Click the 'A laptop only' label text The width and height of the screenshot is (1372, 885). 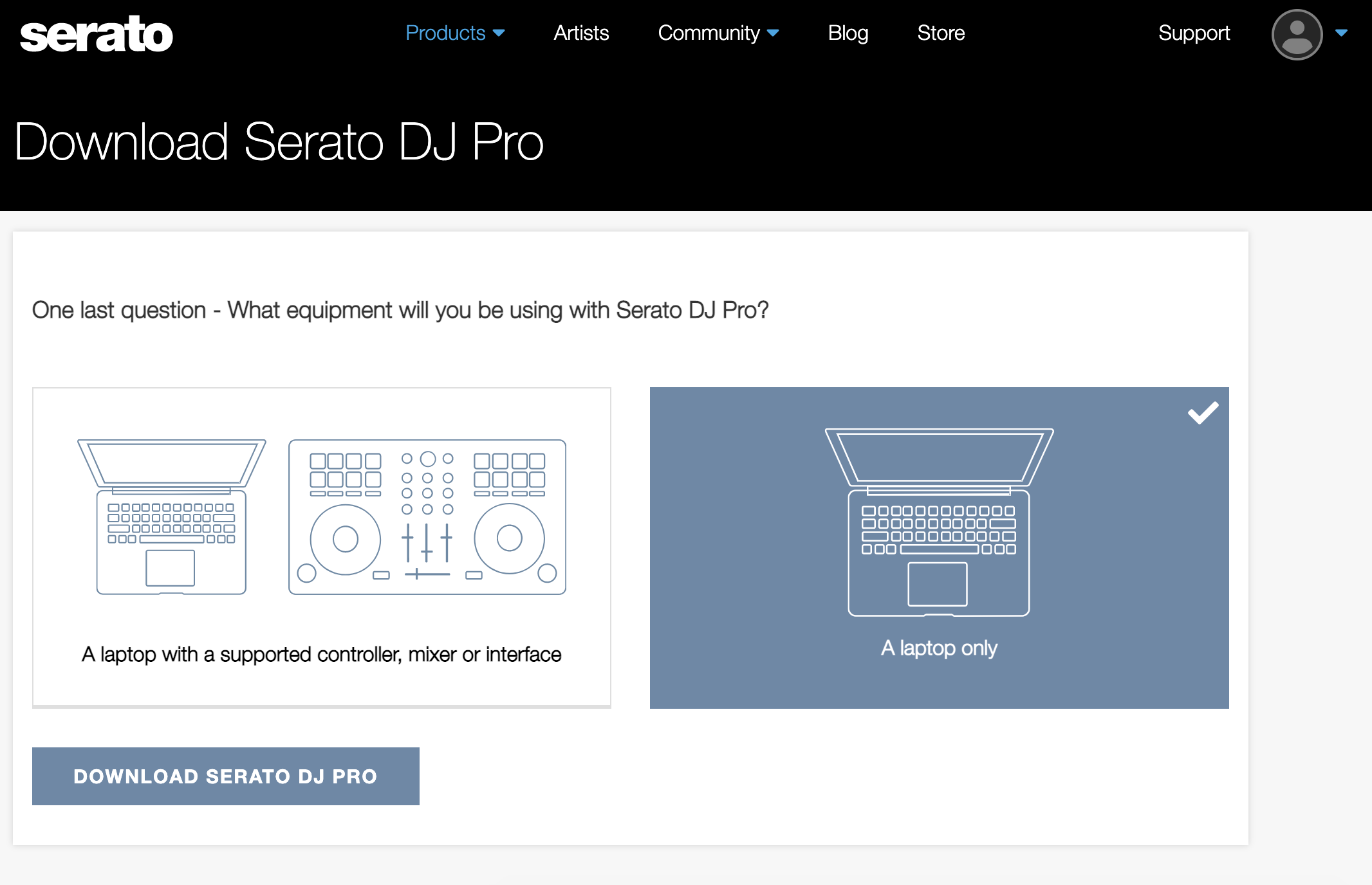(x=939, y=648)
